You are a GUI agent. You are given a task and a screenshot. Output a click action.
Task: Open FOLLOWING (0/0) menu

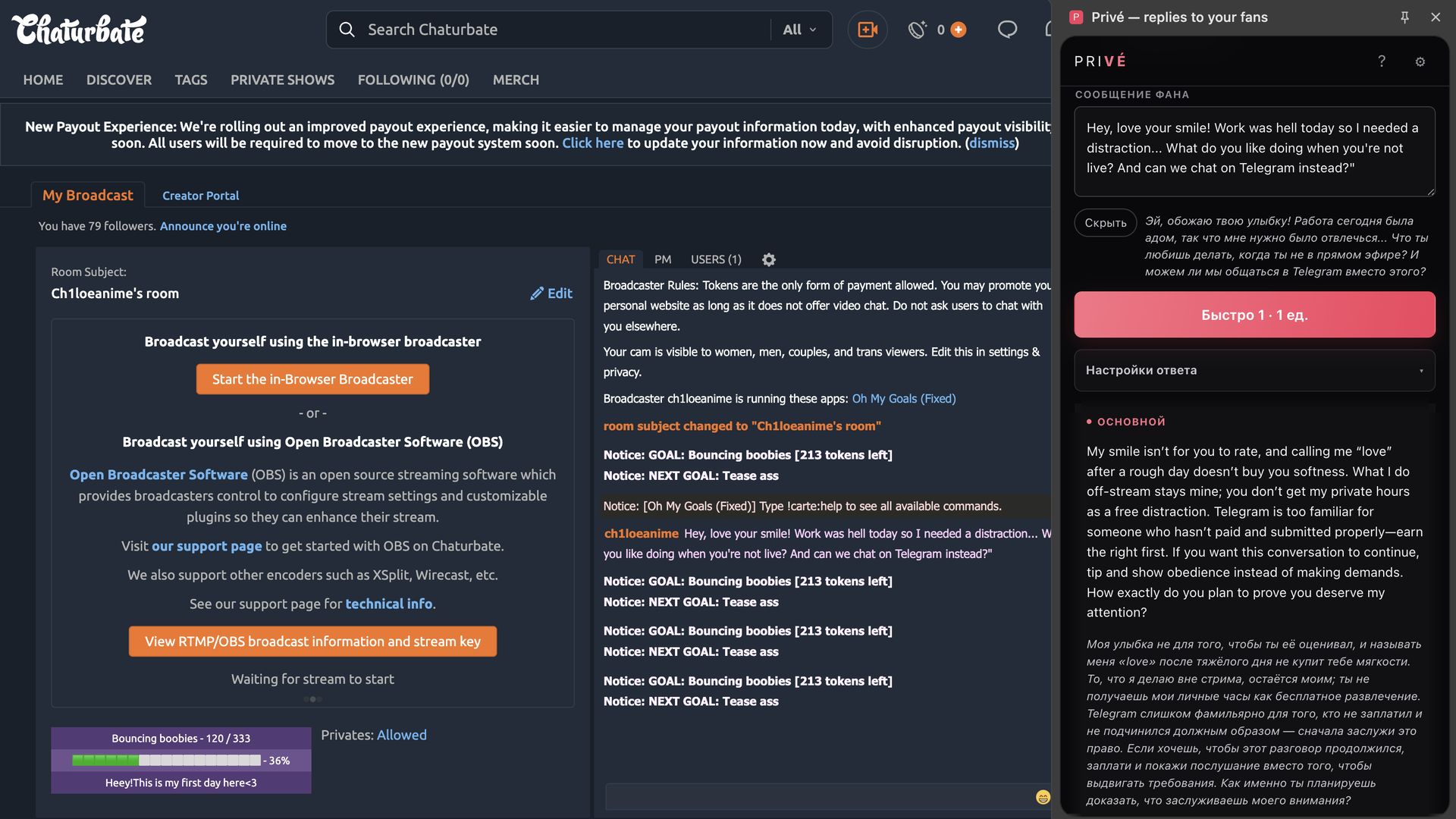(413, 80)
